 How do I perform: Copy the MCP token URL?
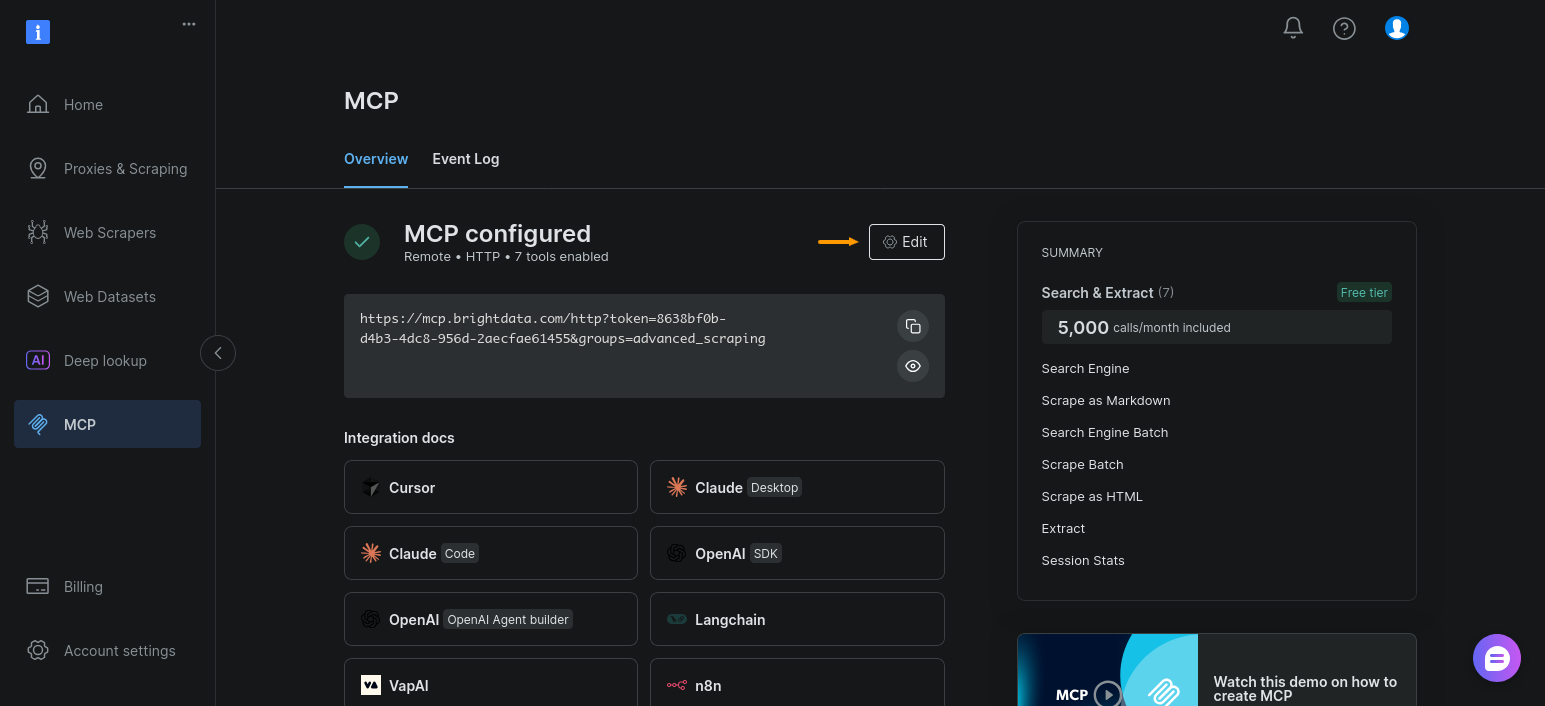coord(912,326)
